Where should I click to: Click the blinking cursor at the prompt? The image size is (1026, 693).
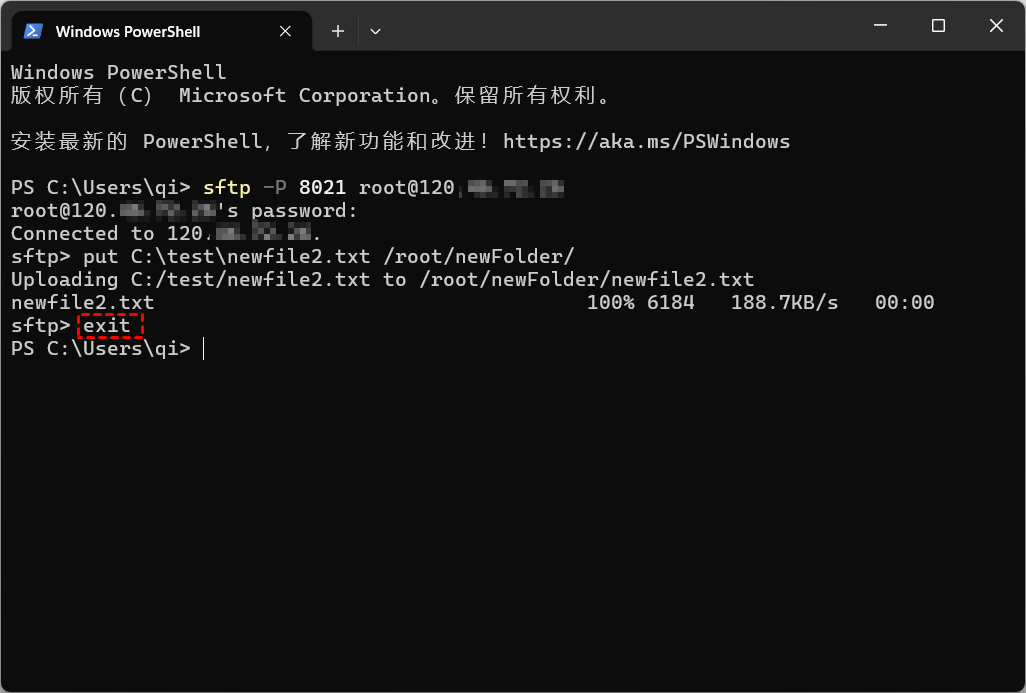(x=203, y=348)
